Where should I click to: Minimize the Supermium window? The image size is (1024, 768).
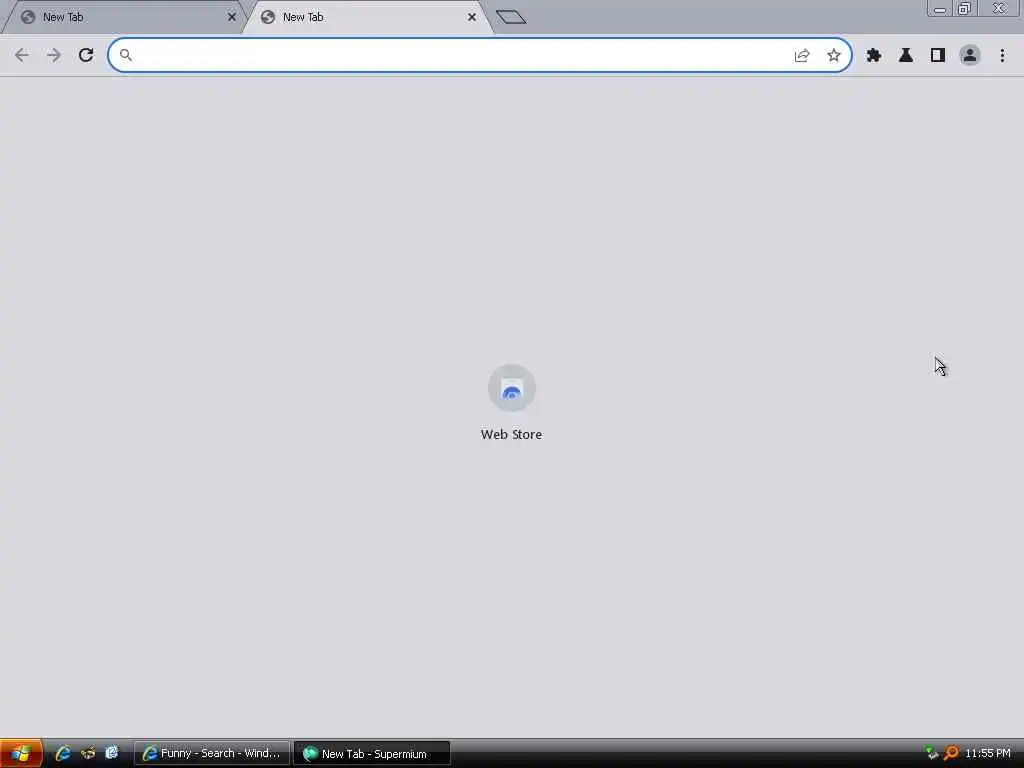(940, 8)
